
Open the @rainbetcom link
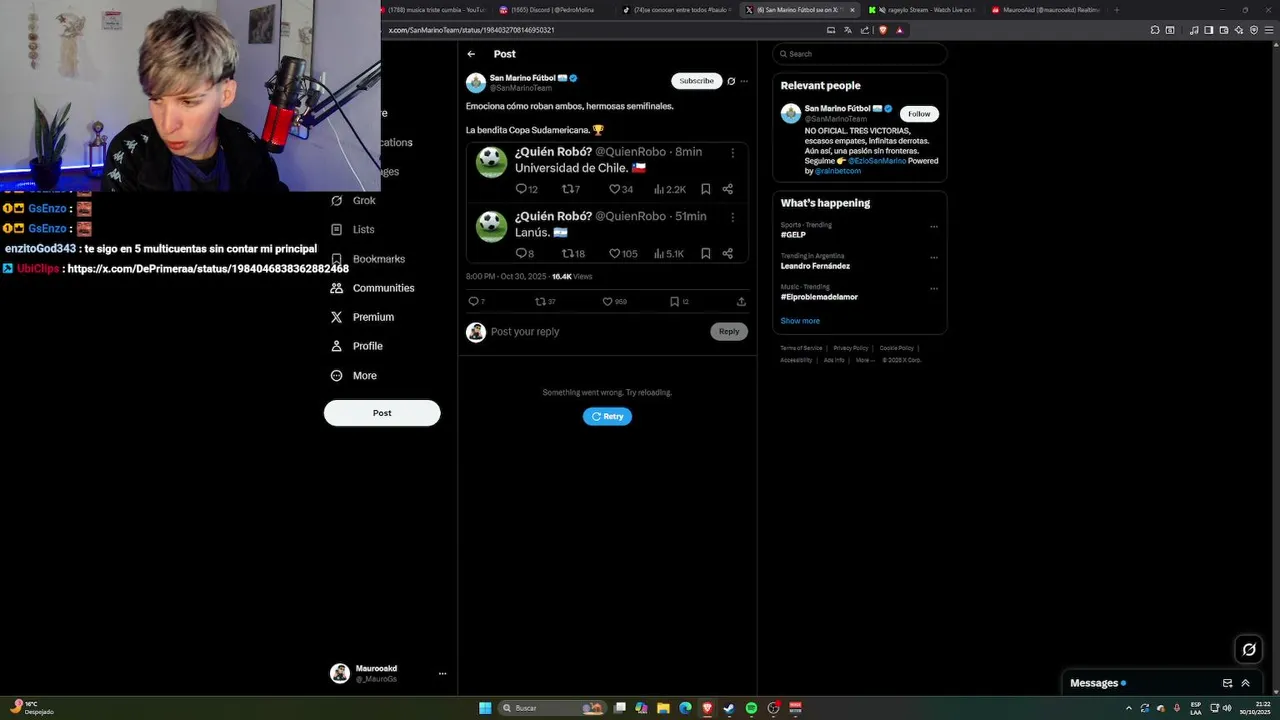tap(837, 171)
